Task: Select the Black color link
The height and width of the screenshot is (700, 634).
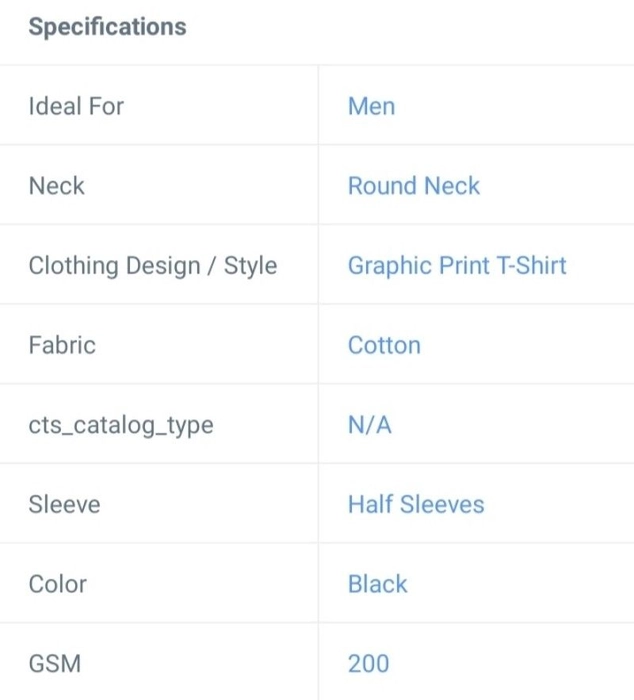Action: point(378,584)
